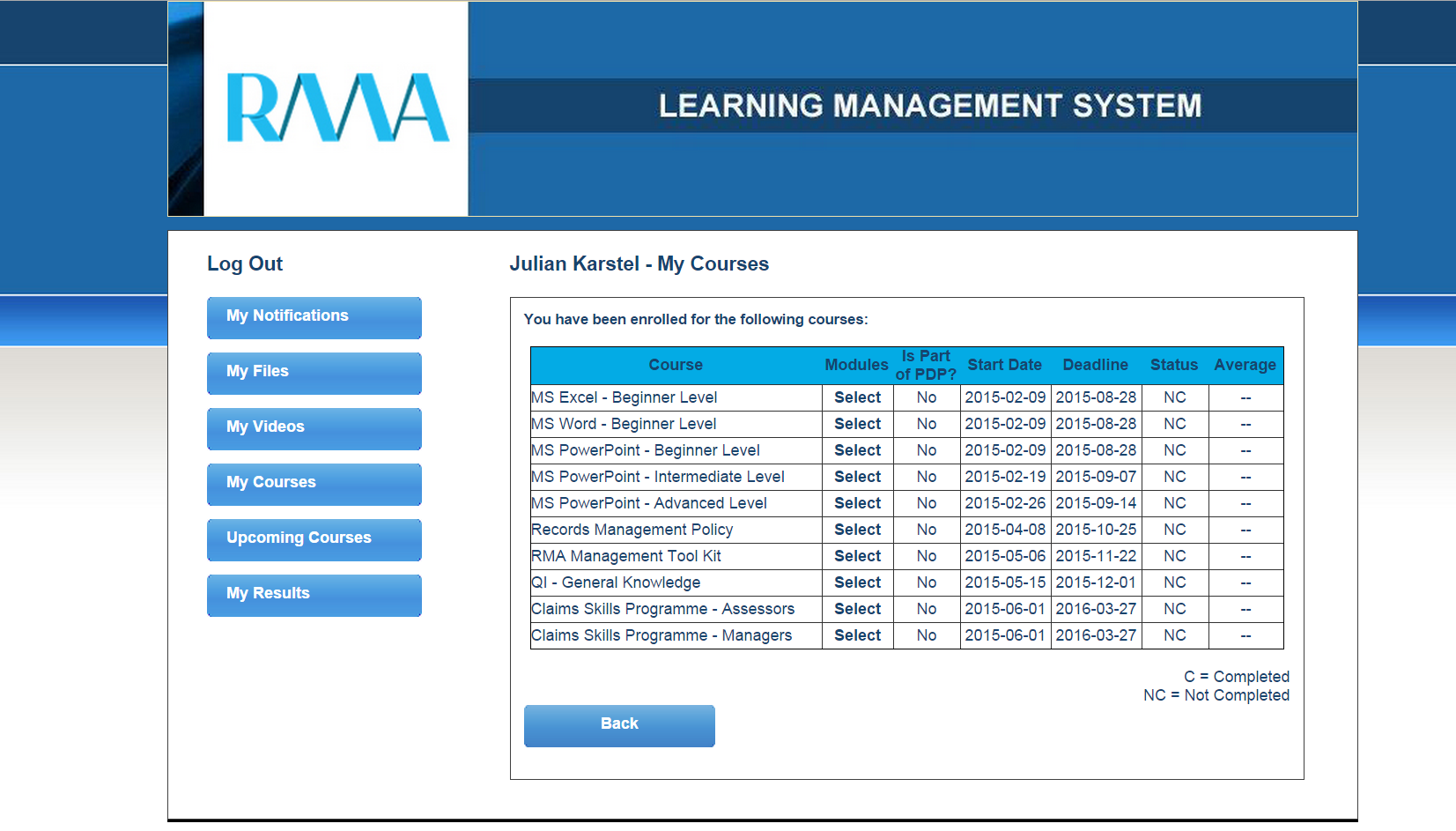Click the NC = Not Completed legend
This screenshot has height=831, width=1456.
[1216, 695]
